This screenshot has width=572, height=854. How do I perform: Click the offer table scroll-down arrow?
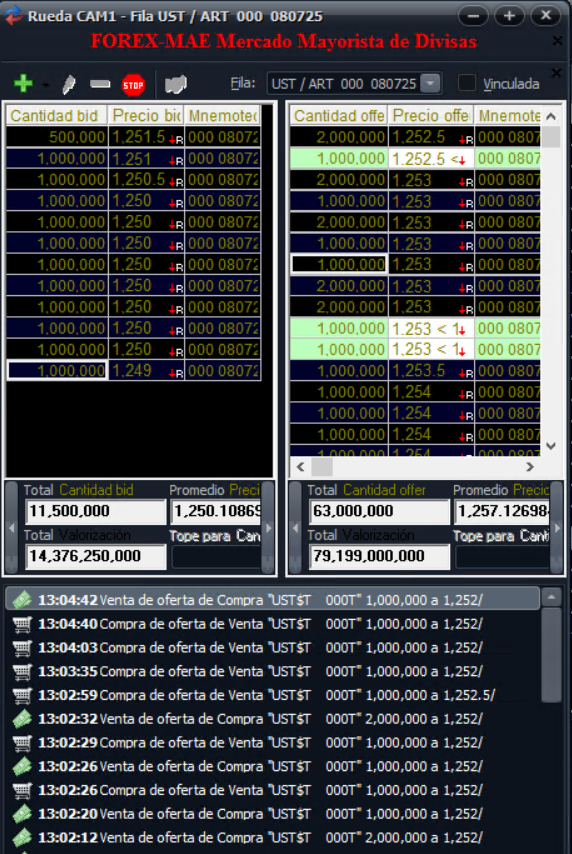(x=551, y=446)
